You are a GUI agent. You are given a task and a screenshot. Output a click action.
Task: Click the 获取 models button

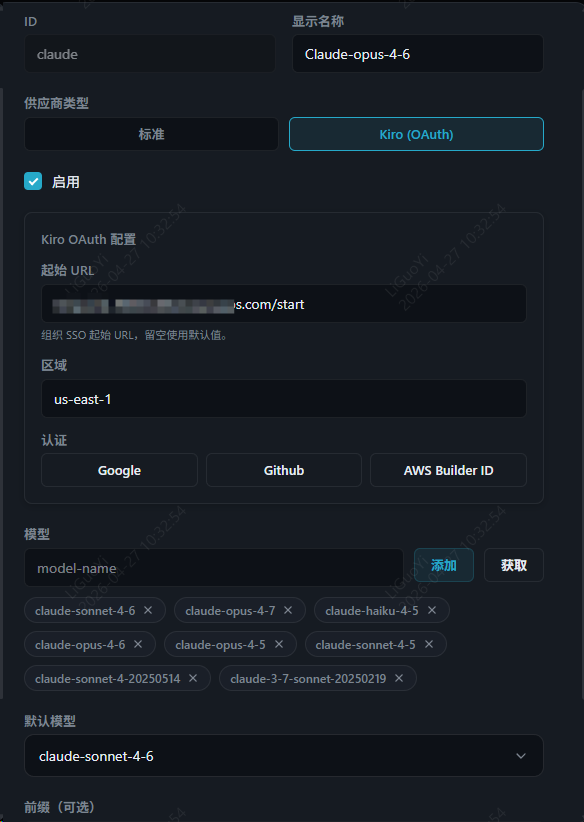(514, 565)
